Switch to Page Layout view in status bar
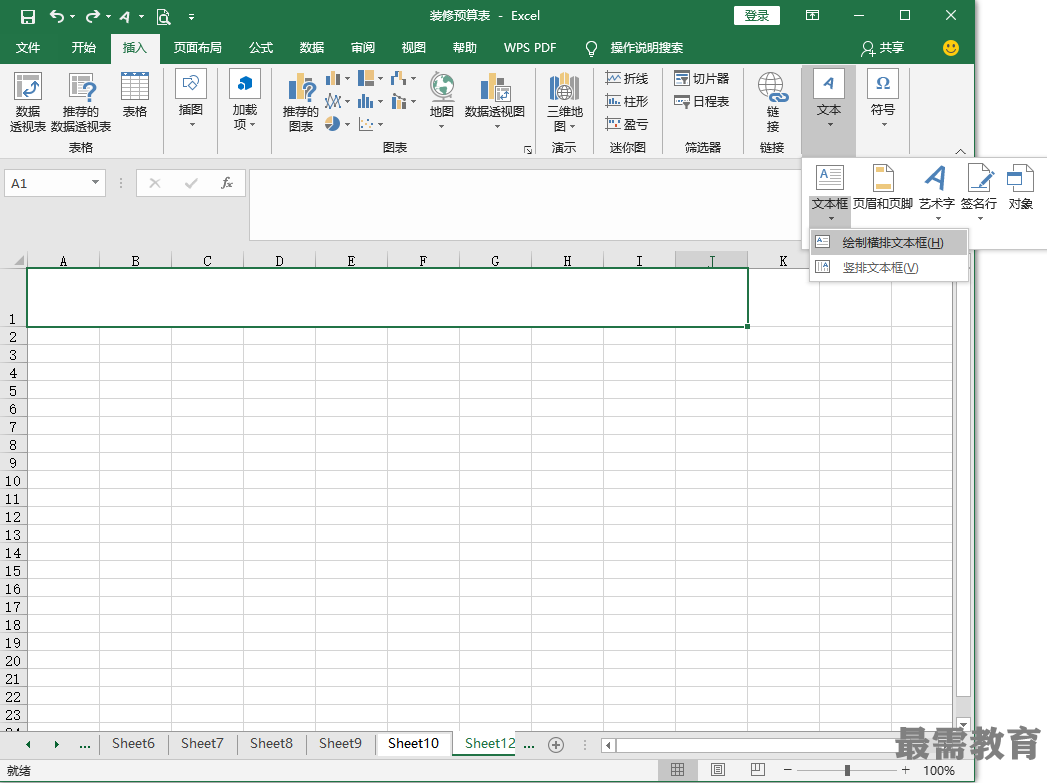Image resolution: width=1047 pixels, height=783 pixels. click(x=718, y=770)
